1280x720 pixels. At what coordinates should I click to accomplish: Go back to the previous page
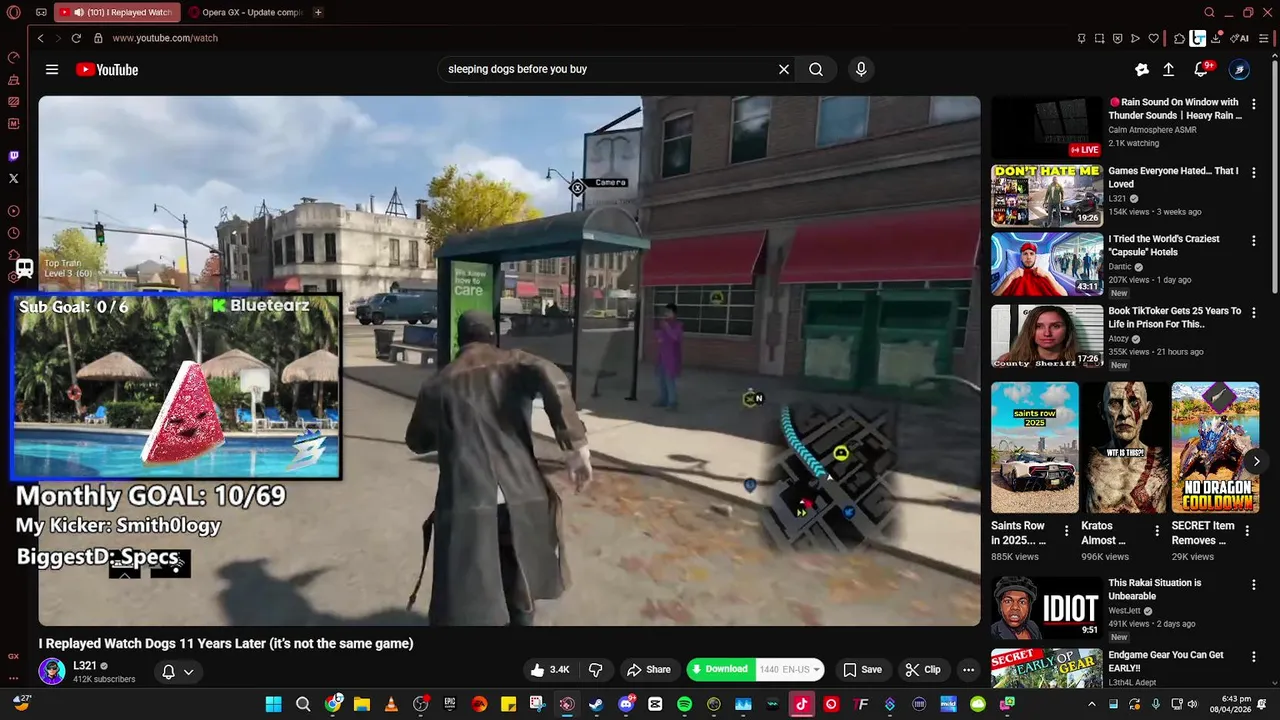click(40, 38)
